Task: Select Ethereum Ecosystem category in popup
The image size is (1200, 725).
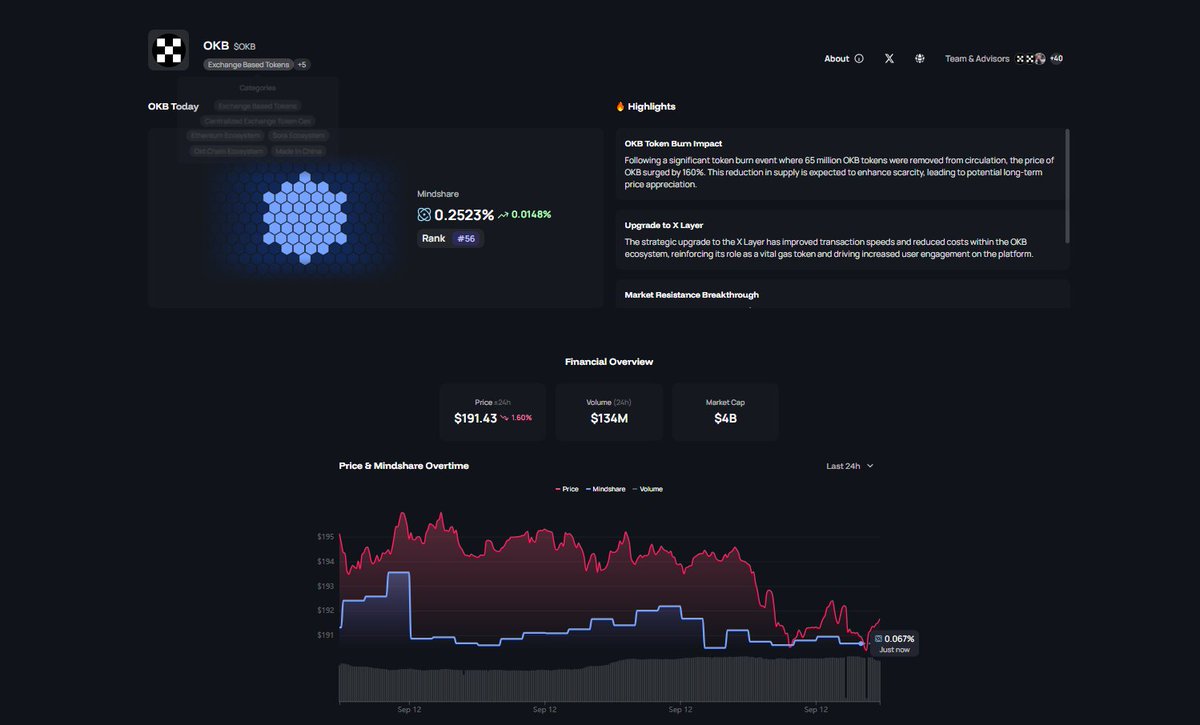Action: coord(225,135)
